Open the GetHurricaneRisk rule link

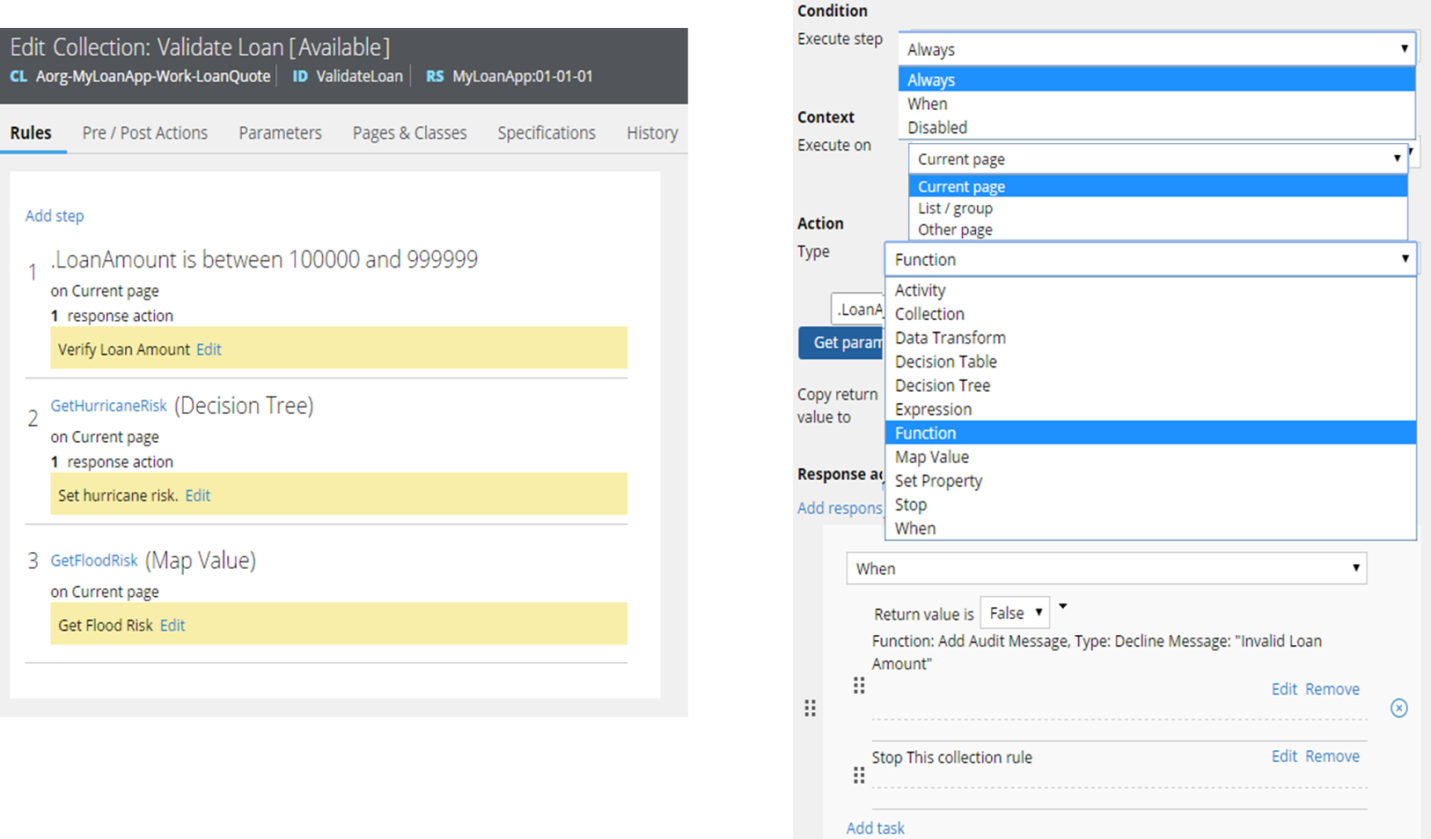point(109,406)
